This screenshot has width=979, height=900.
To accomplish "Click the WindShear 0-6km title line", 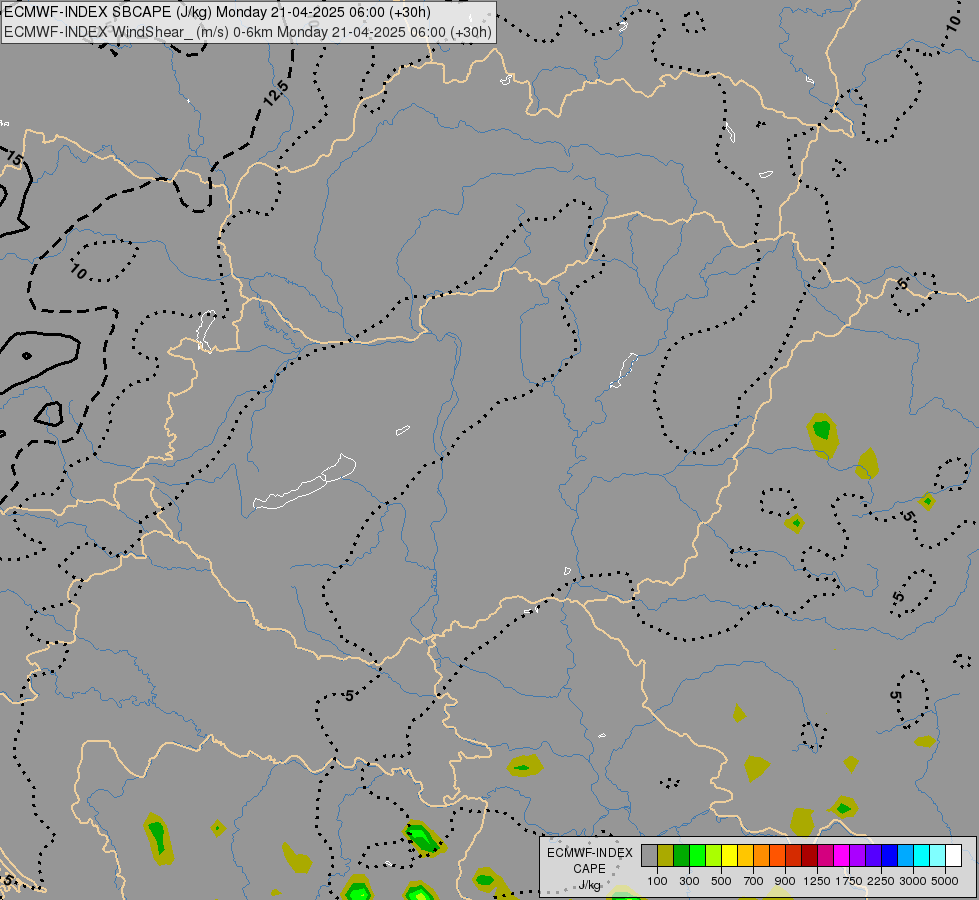I will (x=248, y=32).
